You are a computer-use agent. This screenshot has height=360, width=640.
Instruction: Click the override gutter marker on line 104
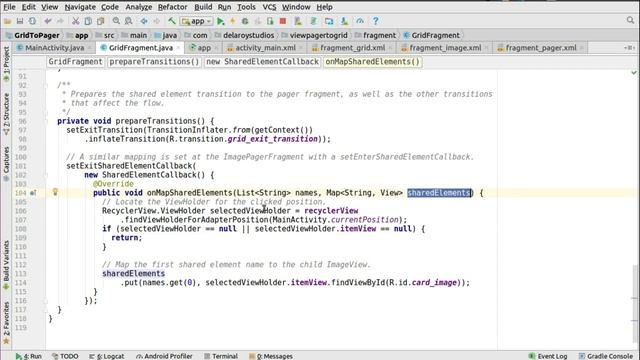[33, 193]
